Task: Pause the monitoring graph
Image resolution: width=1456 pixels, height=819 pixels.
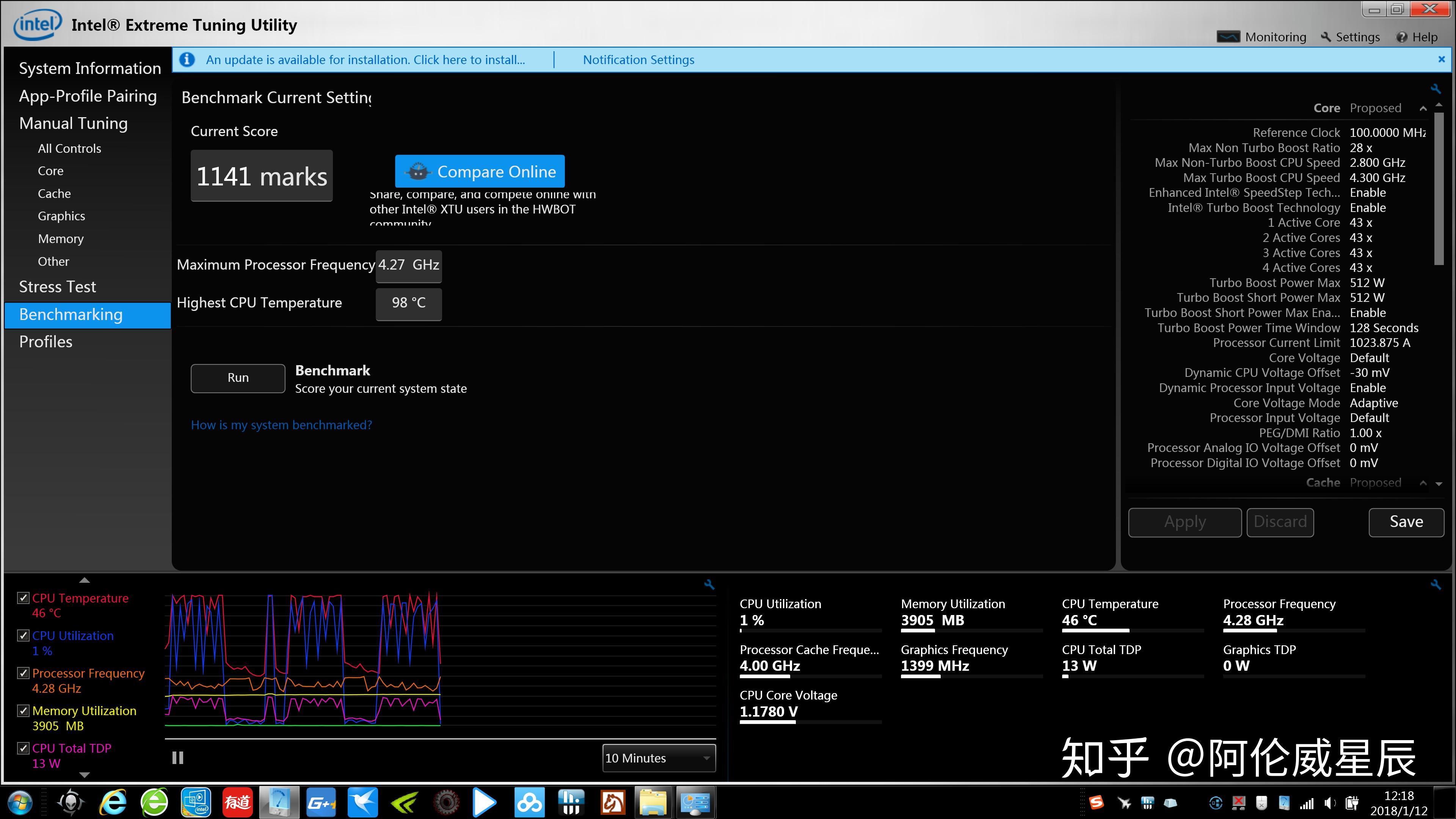Action: tap(177, 758)
